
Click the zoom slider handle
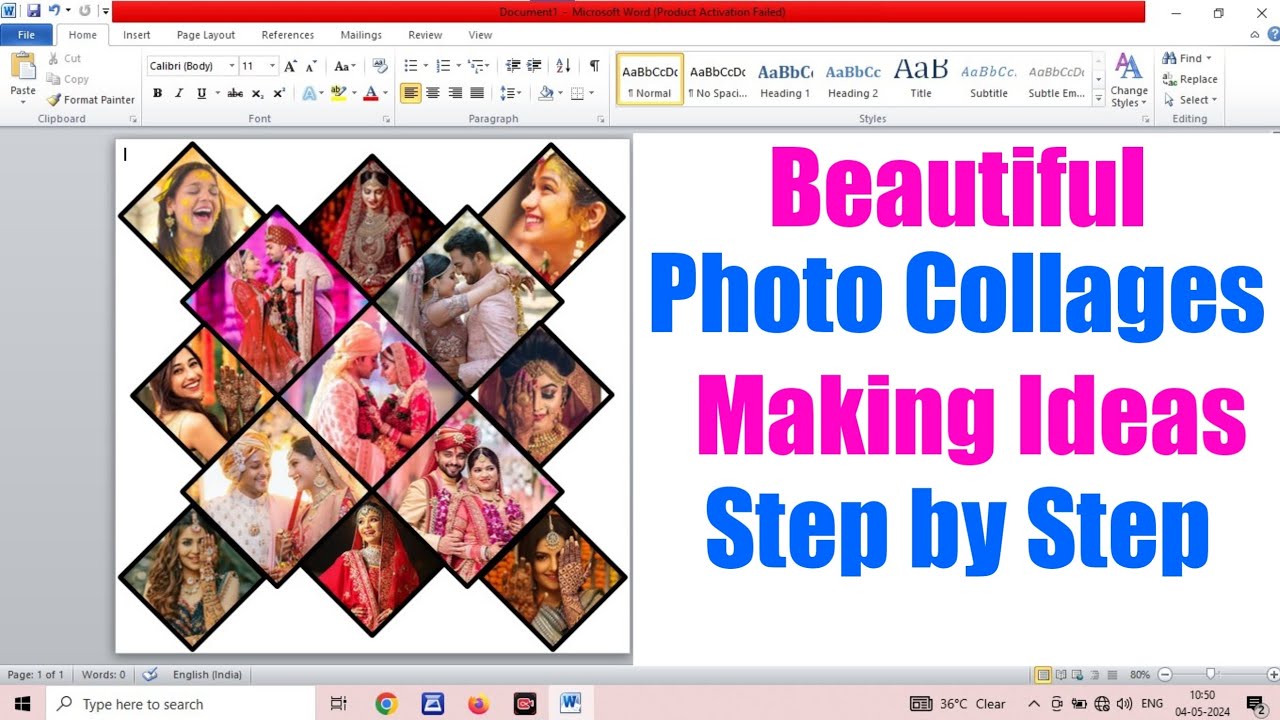(1211, 675)
